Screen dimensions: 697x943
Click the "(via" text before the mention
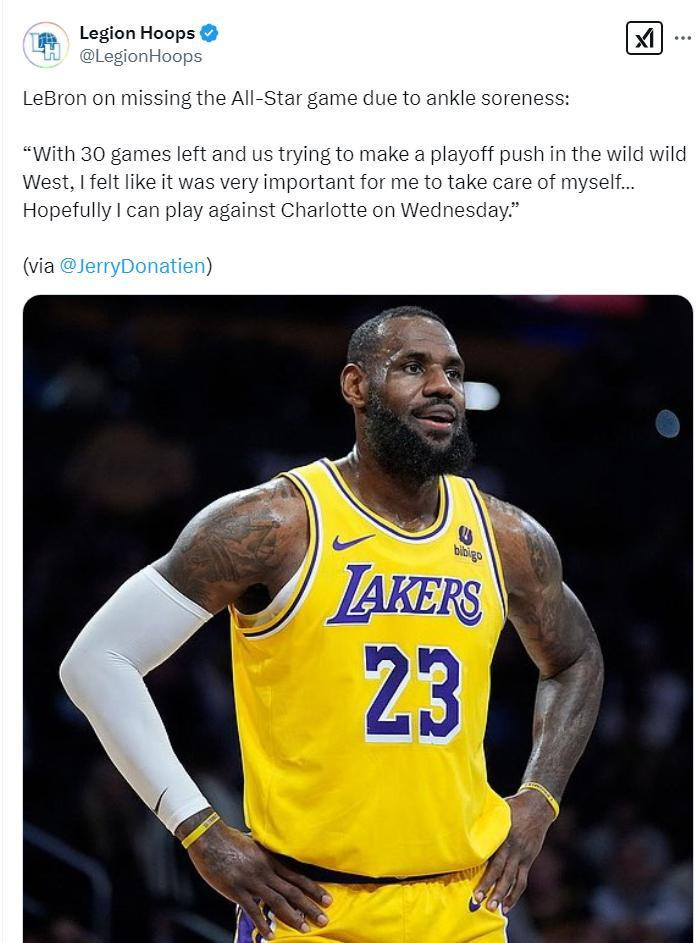[38, 266]
